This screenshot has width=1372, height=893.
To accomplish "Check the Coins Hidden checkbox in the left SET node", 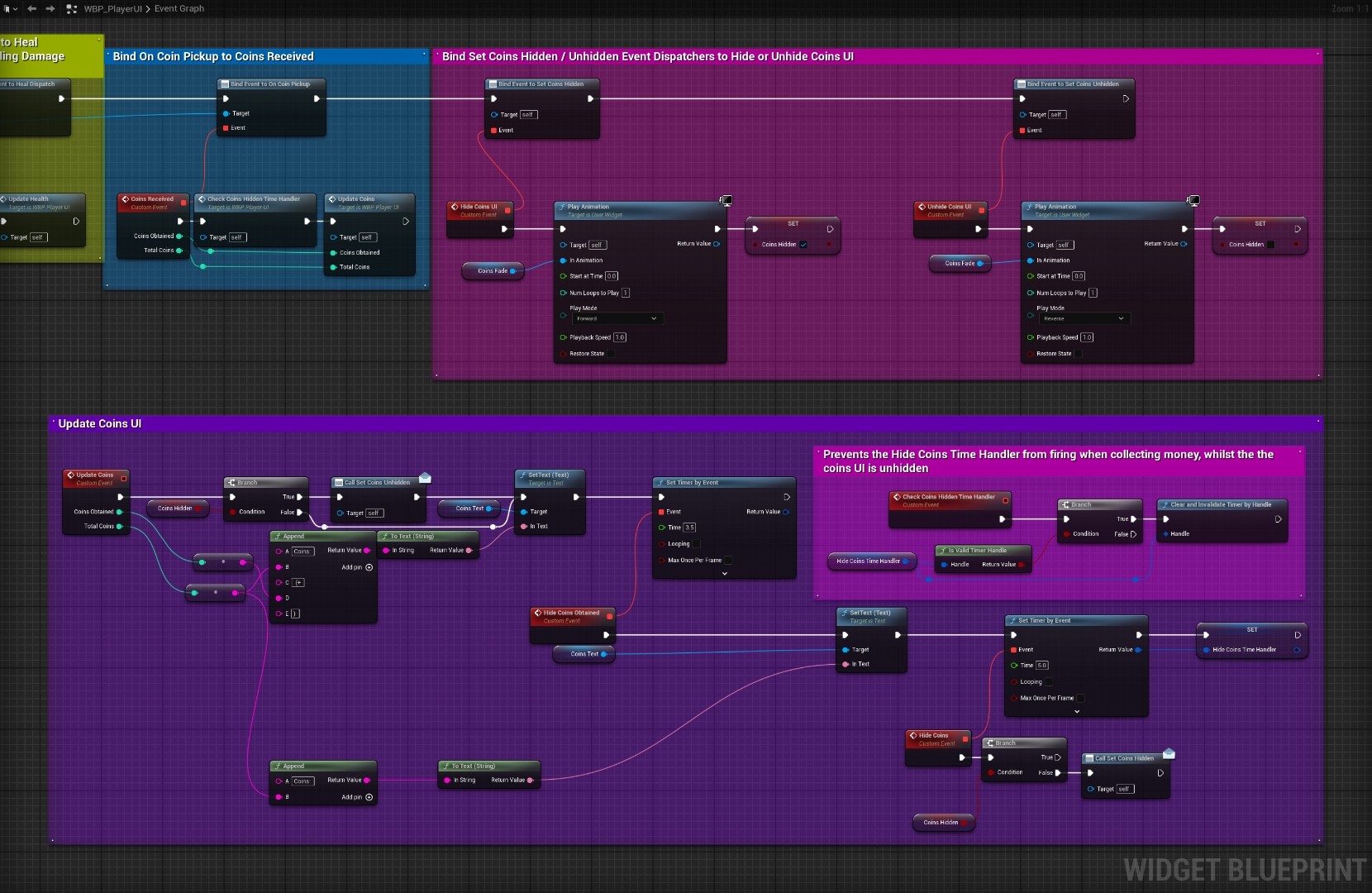I will click(x=803, y=244).
